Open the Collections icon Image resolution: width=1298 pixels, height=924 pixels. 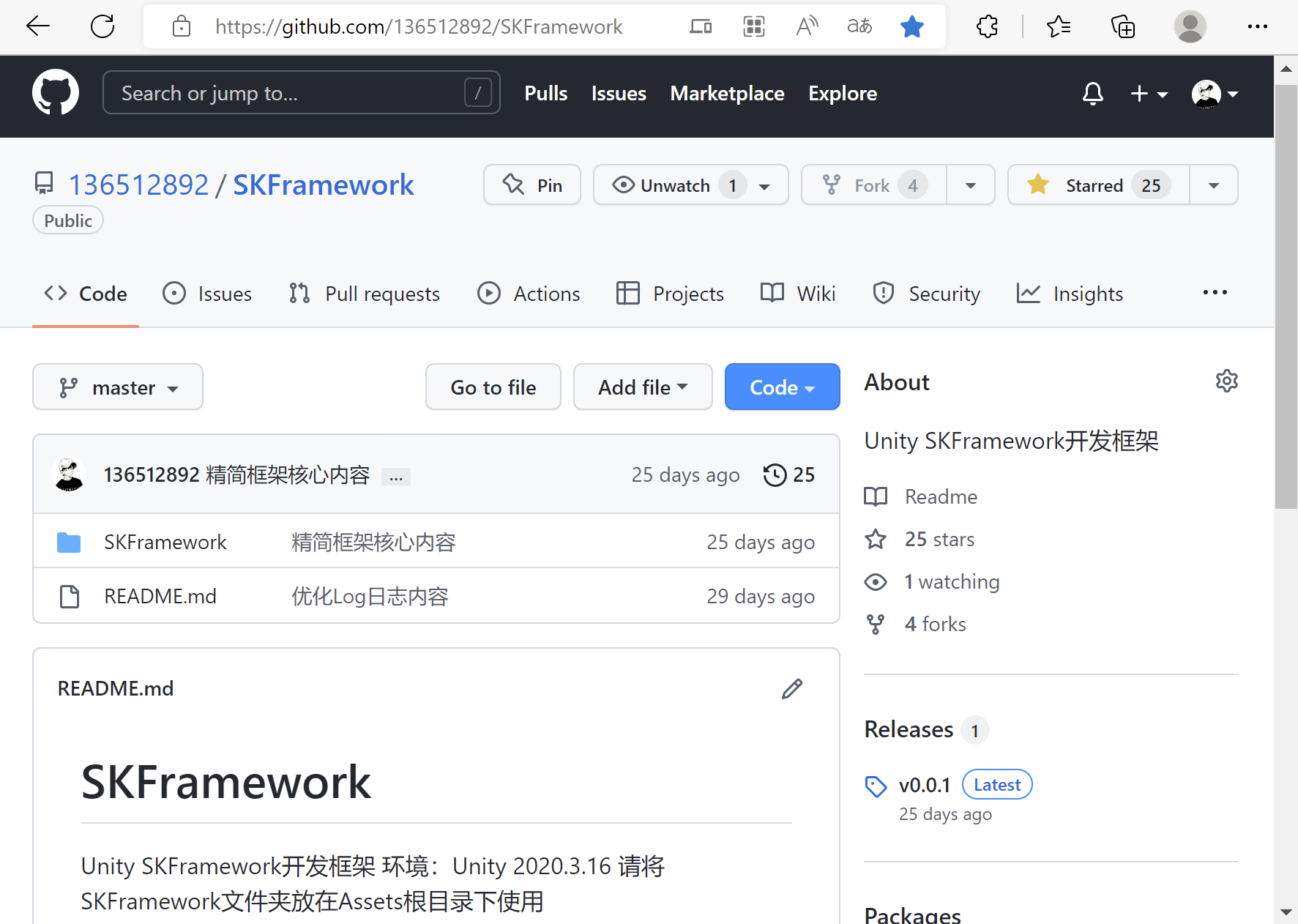(x=1122, y=27)
